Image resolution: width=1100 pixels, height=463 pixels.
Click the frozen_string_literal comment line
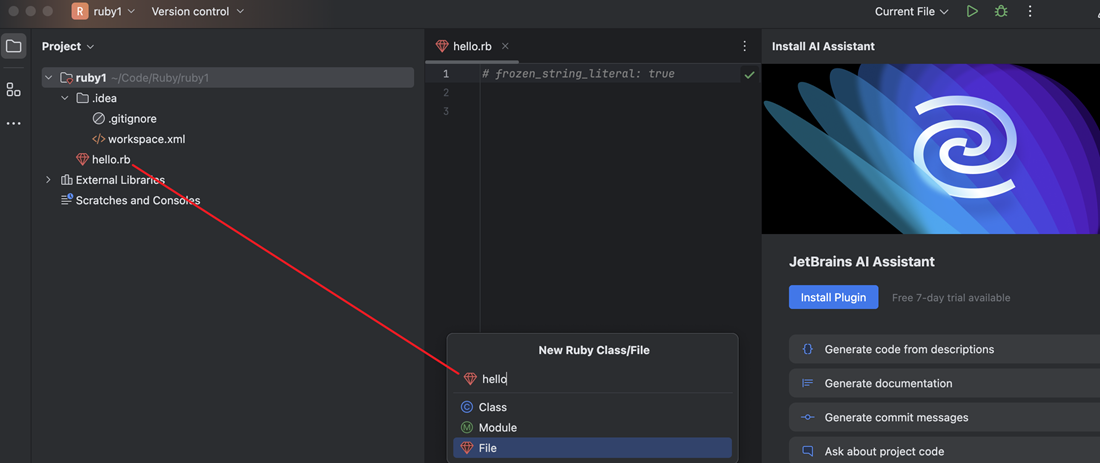579,74
